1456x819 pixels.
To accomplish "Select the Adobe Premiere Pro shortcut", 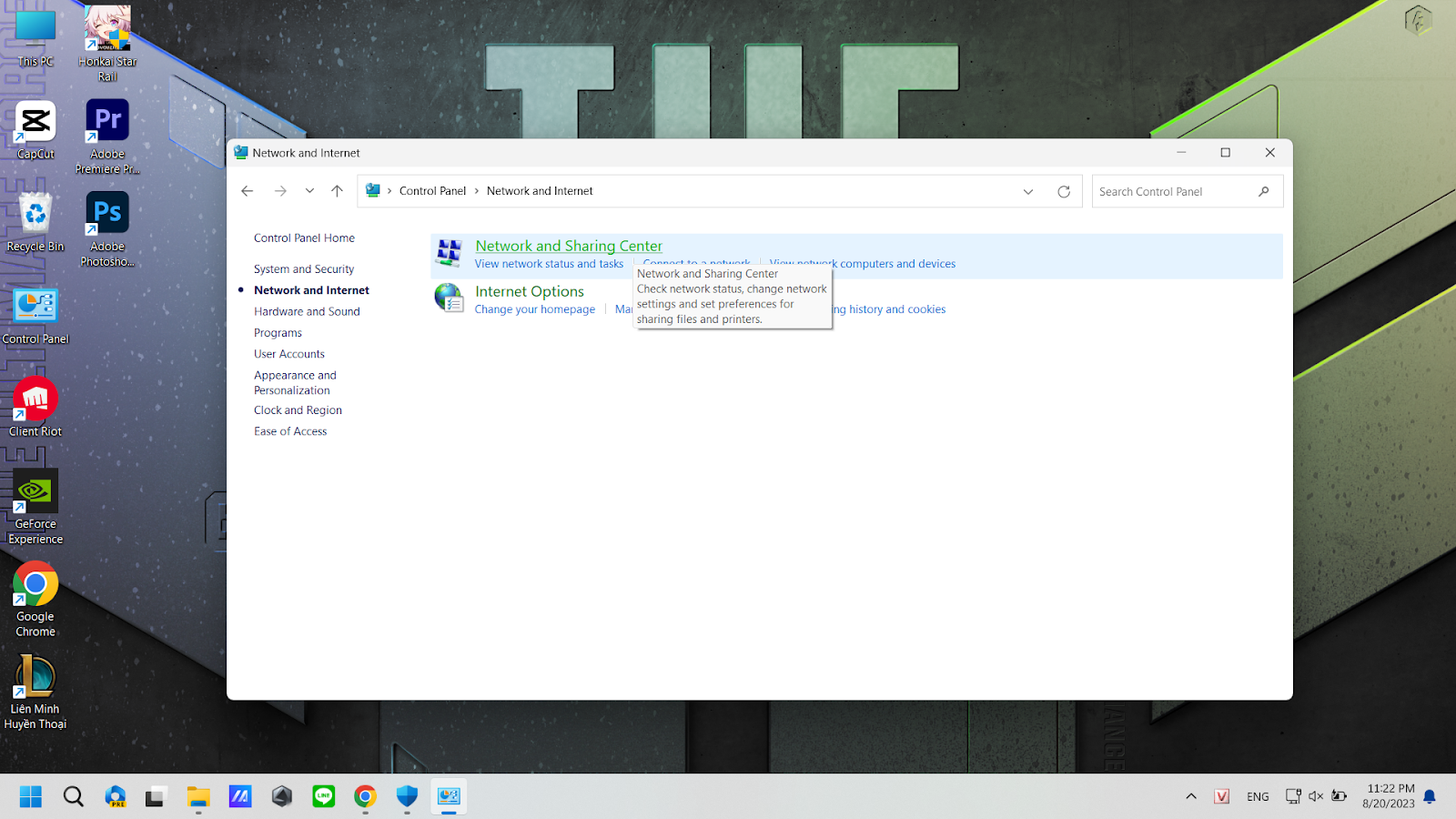I will [107, 136].
